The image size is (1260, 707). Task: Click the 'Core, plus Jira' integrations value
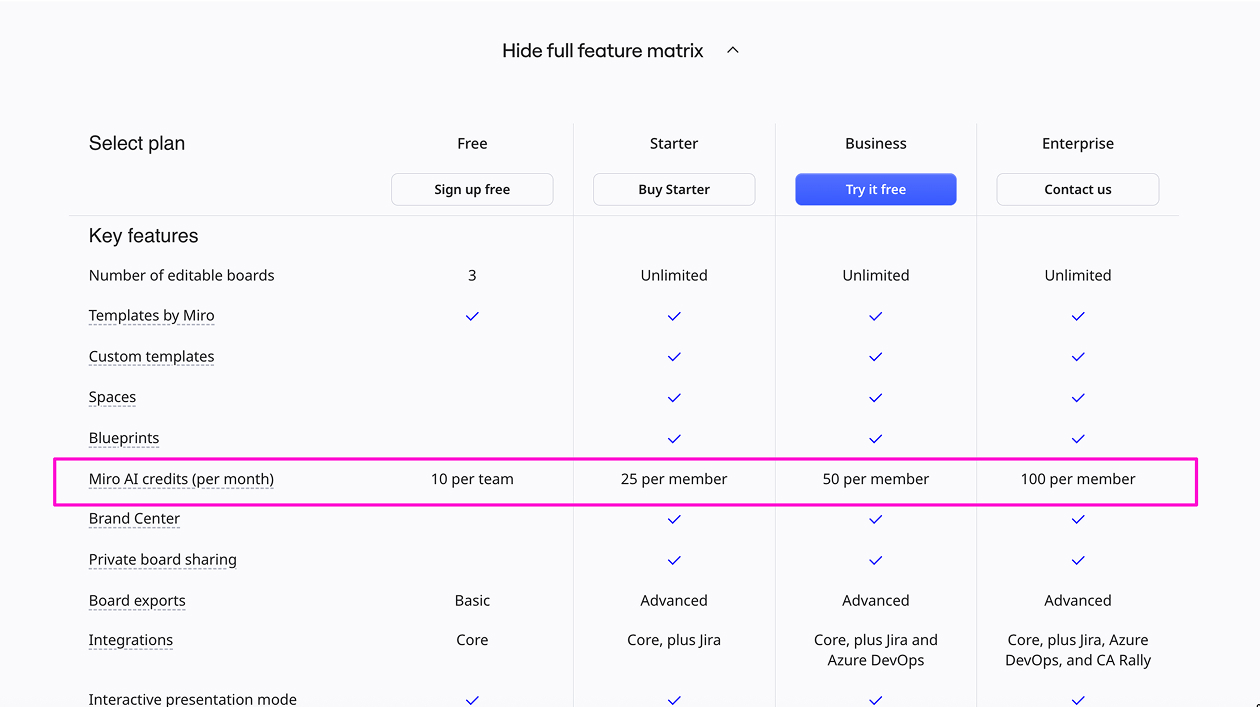point(674,640)
